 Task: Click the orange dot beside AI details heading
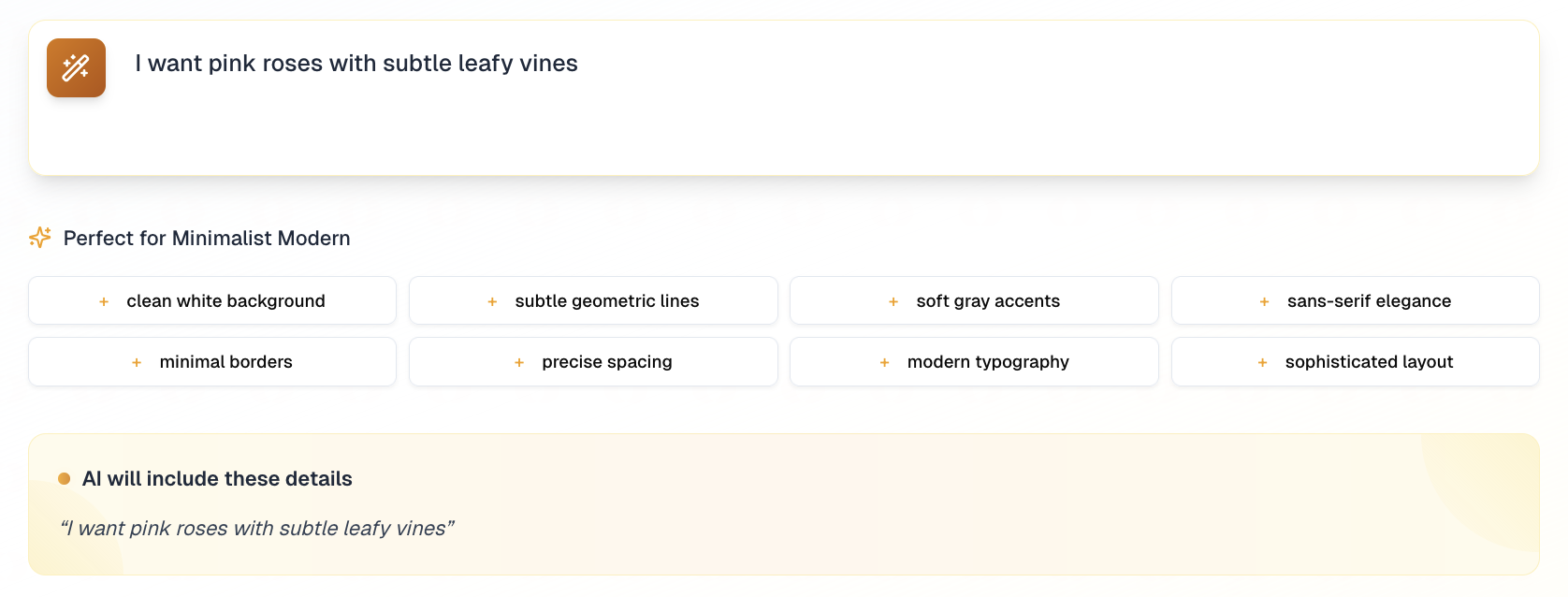(x=65, y=479)
